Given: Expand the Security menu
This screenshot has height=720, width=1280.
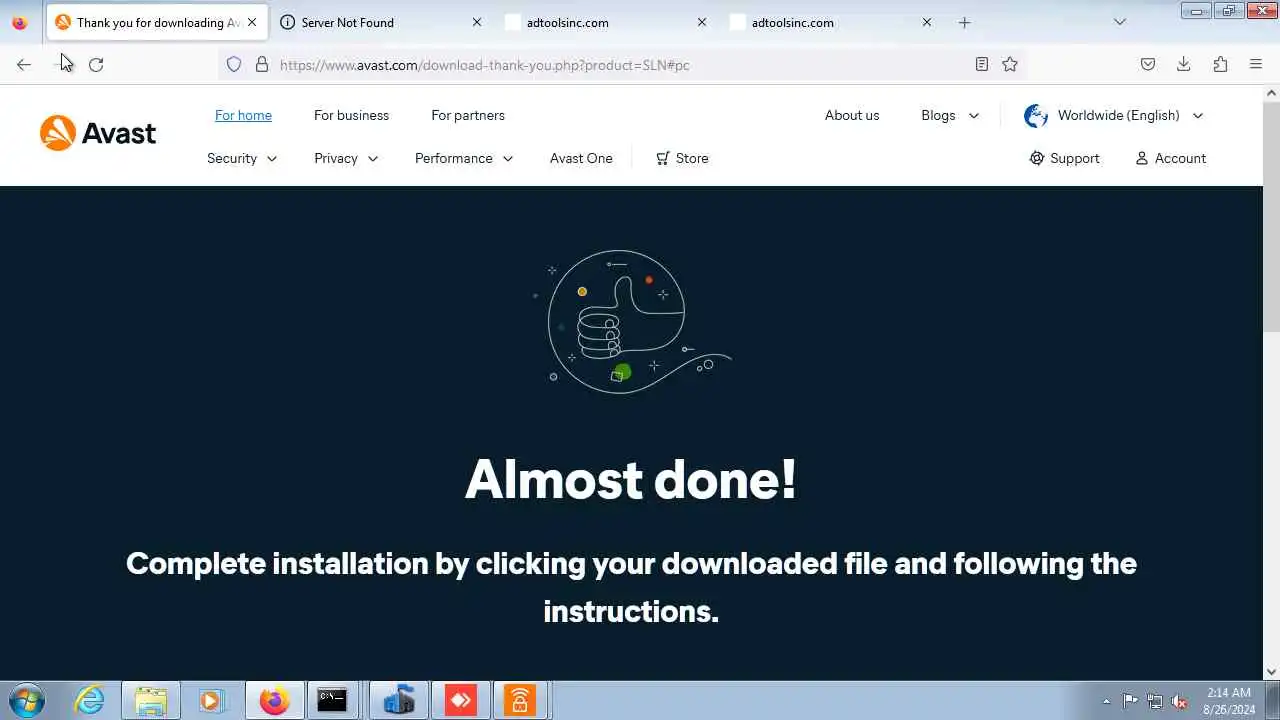Looking at the screenshot, I should click(x=242, y=158).
